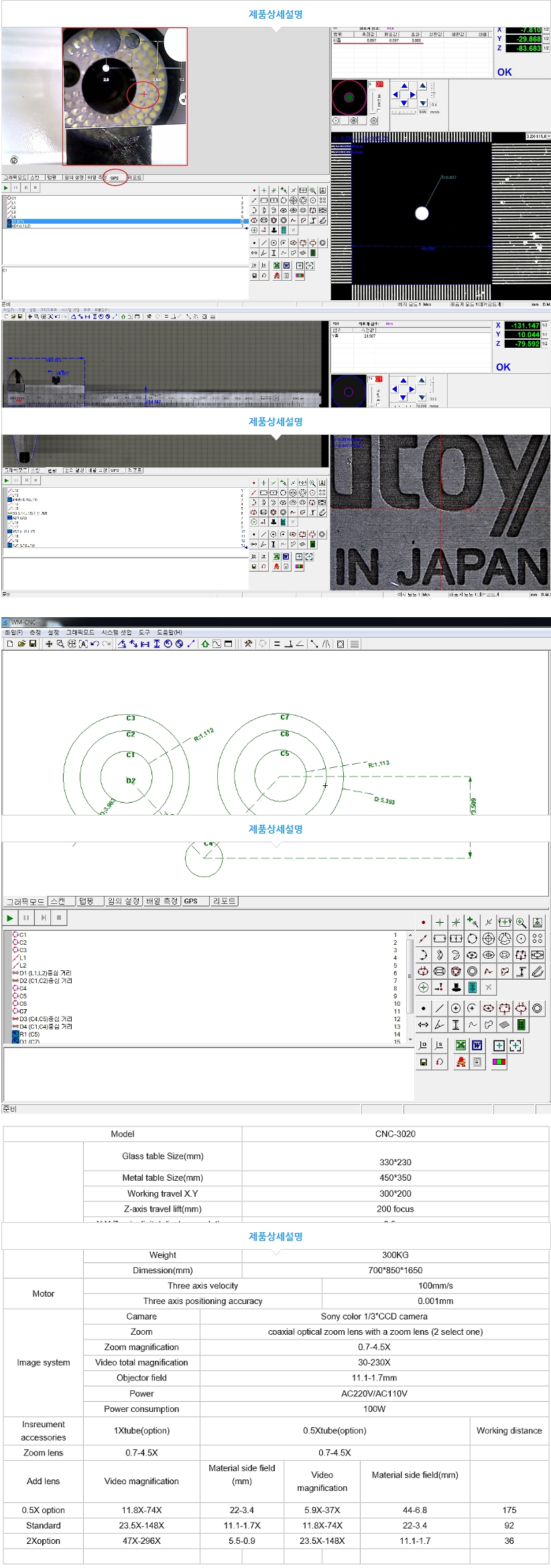Image resolution: width=551 pixels, height=1568 pixels.
Task: Click the '700*850*1650' dimension cell
Action: point(395,1270)
